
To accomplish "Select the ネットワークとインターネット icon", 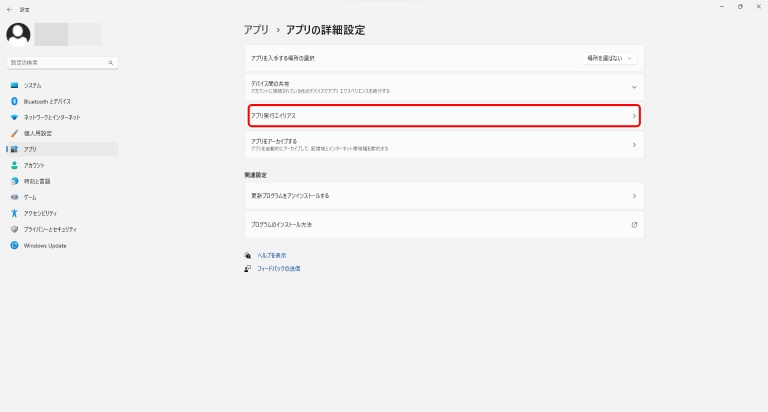I will click(14, 117).
